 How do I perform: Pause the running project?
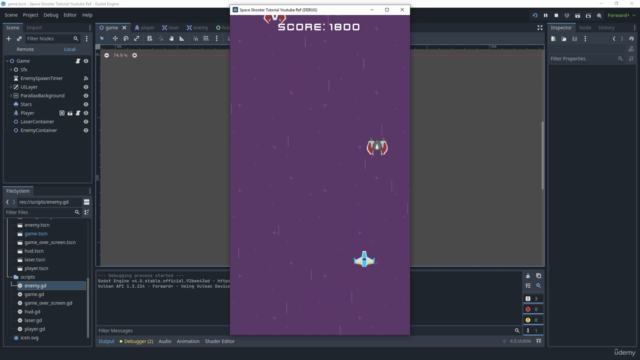coord(546,16)
